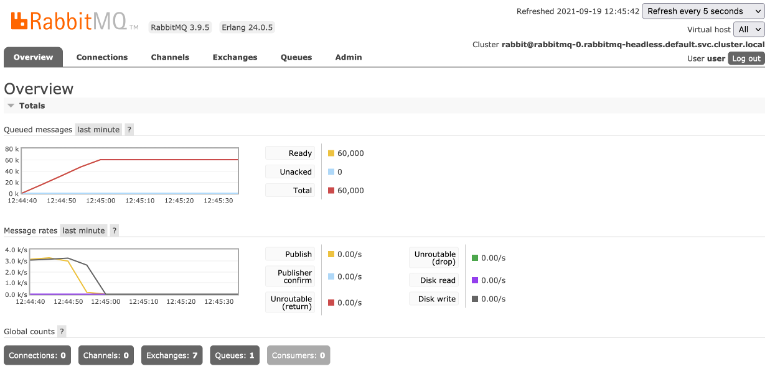The height and width of the screenshot is (374, 776).
Task: Open help icon beside Message rates
Action: [x=114, y=231]
